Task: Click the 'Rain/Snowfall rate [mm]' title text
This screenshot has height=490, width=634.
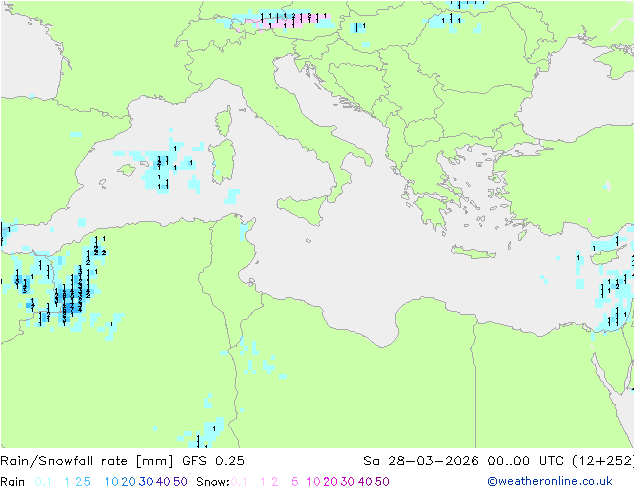Action: click(x=87, y=461)
